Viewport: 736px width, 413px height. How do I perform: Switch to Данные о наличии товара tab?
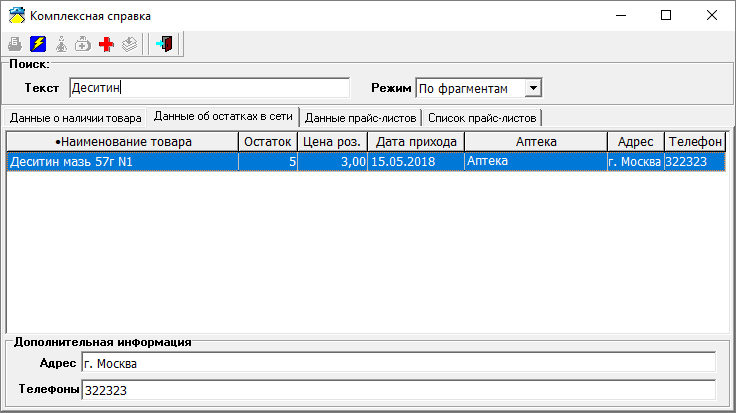click(x=76, y=117)
